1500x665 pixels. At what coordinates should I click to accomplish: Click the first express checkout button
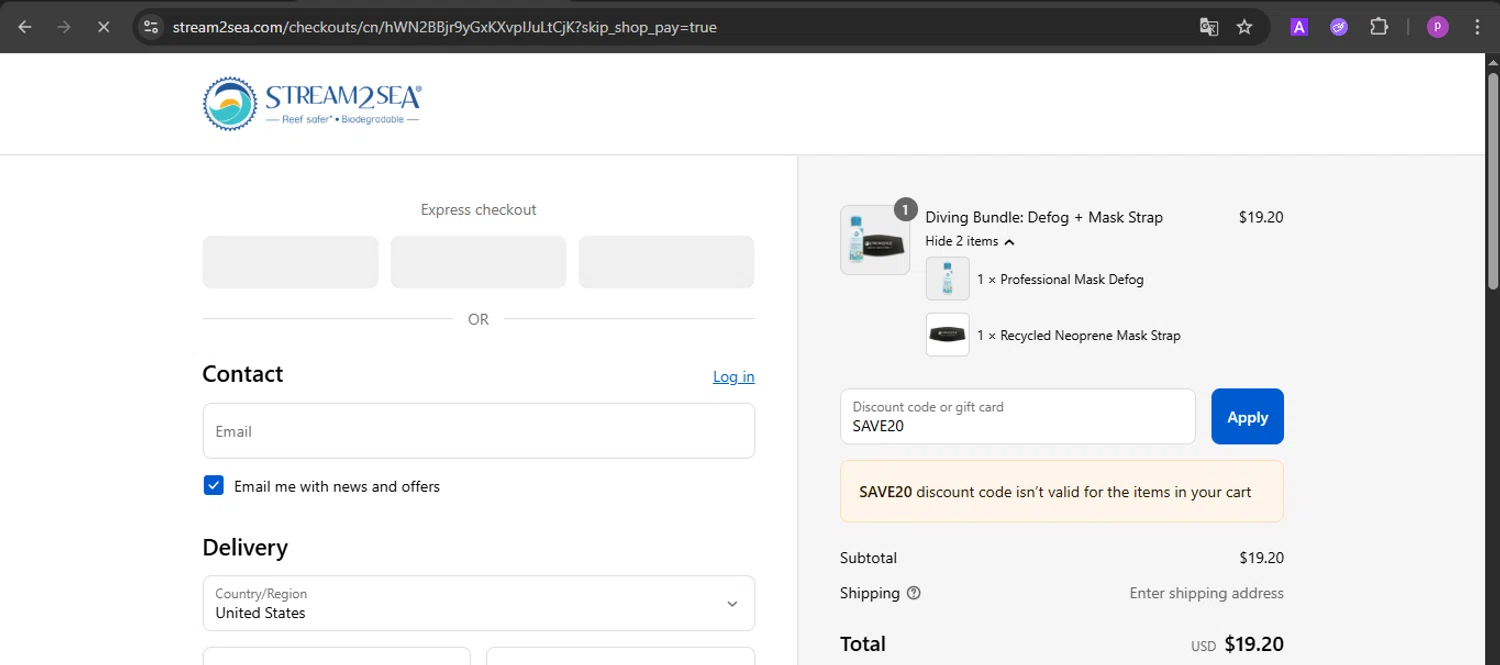(290, 262)
